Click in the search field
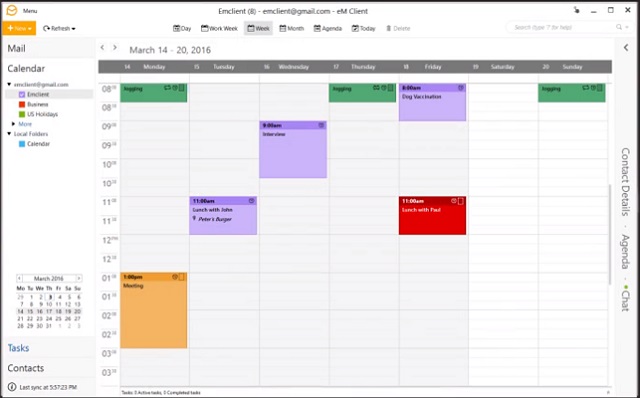 563,27
